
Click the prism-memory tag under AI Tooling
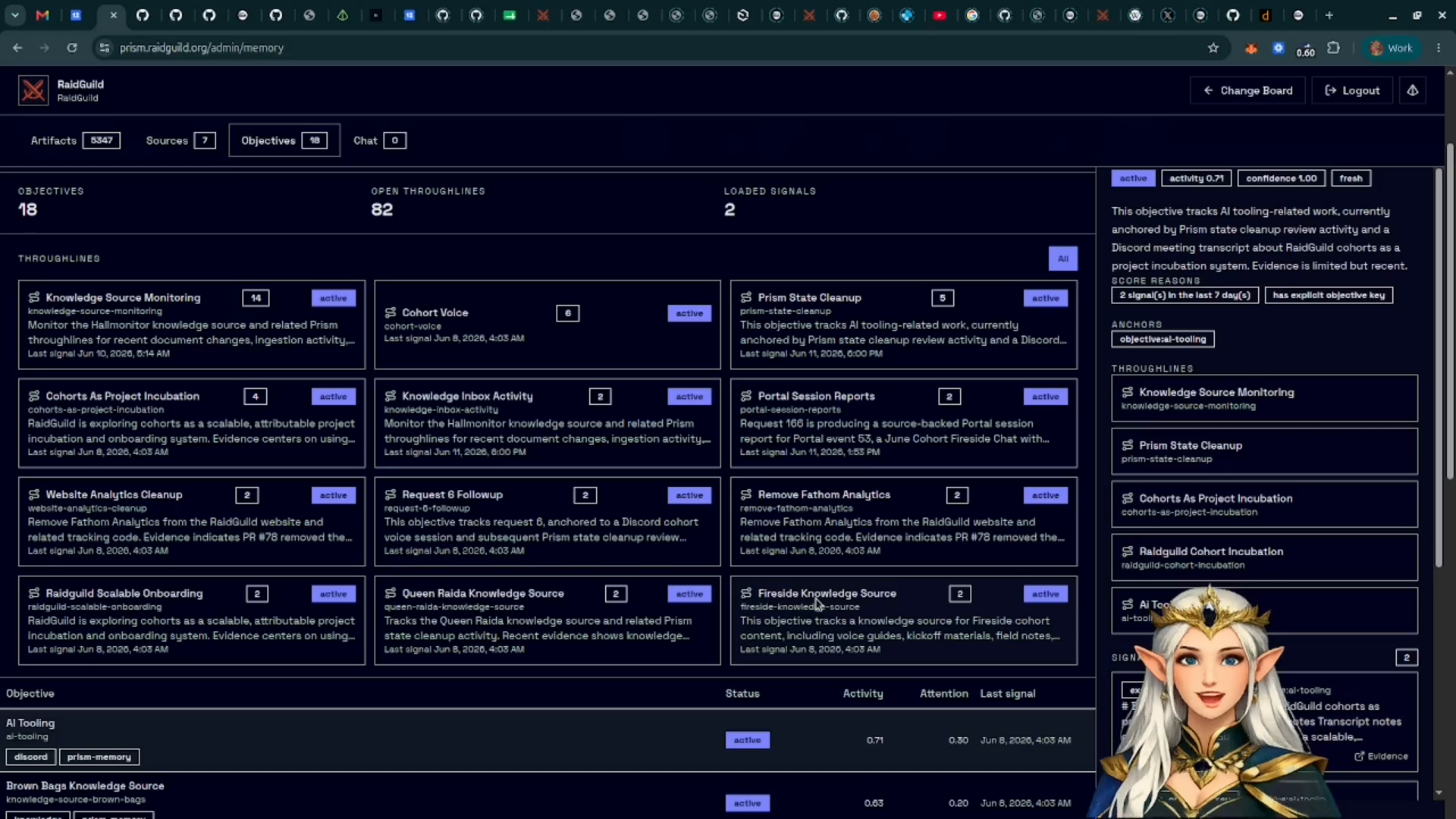coord(99,757)
